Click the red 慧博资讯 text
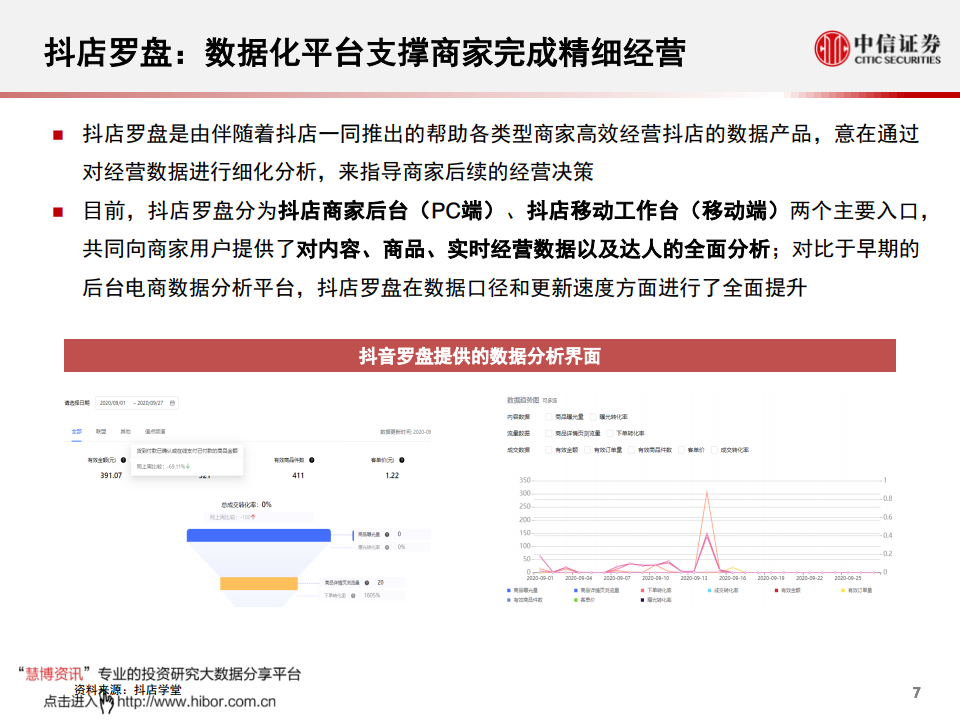This screenshot has width=960, height=720. click(54, 674)
